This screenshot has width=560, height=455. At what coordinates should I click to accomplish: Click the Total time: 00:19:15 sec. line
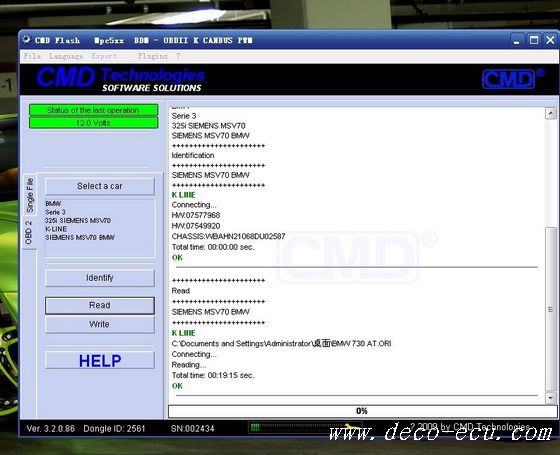[x=213, y=375]
